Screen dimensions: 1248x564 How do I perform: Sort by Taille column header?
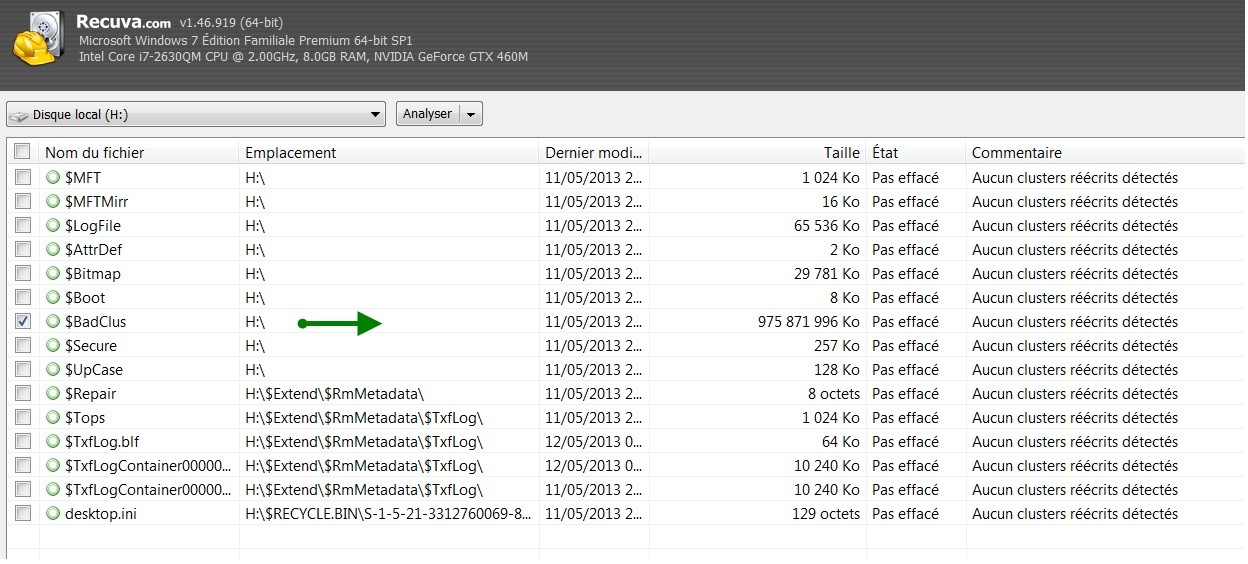757,153
